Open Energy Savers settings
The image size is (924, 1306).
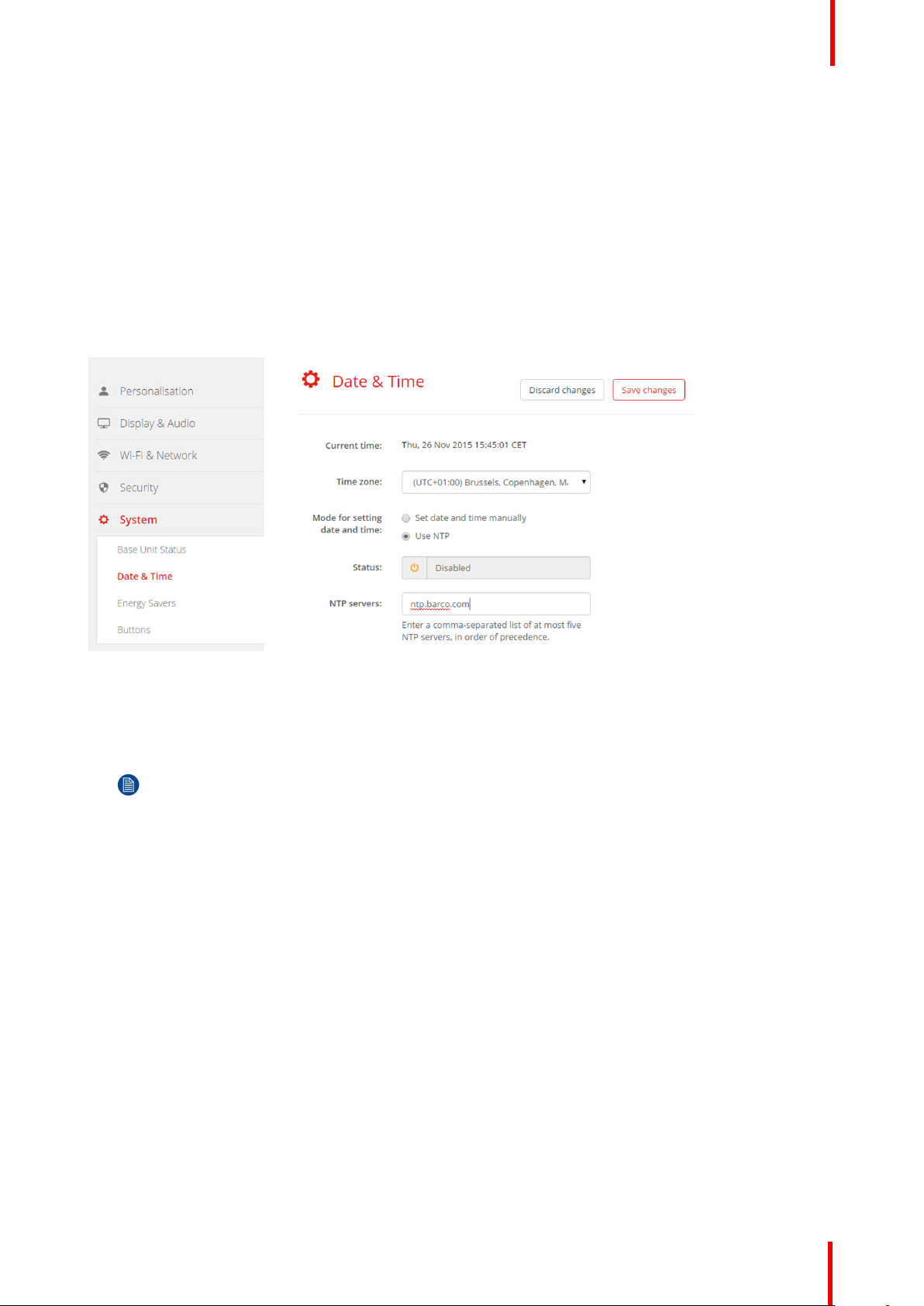(x=146, y=603)
